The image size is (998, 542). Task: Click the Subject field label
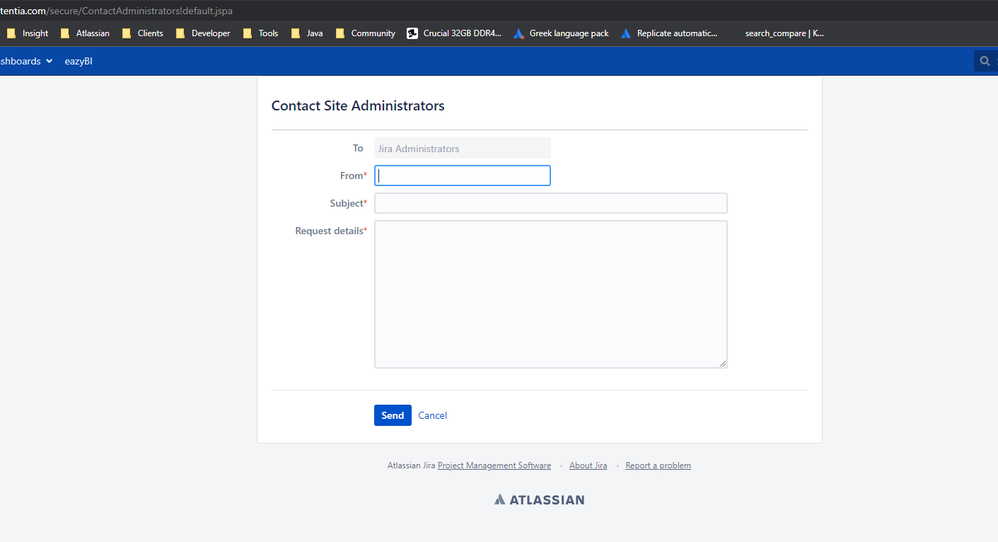(348, 203)
